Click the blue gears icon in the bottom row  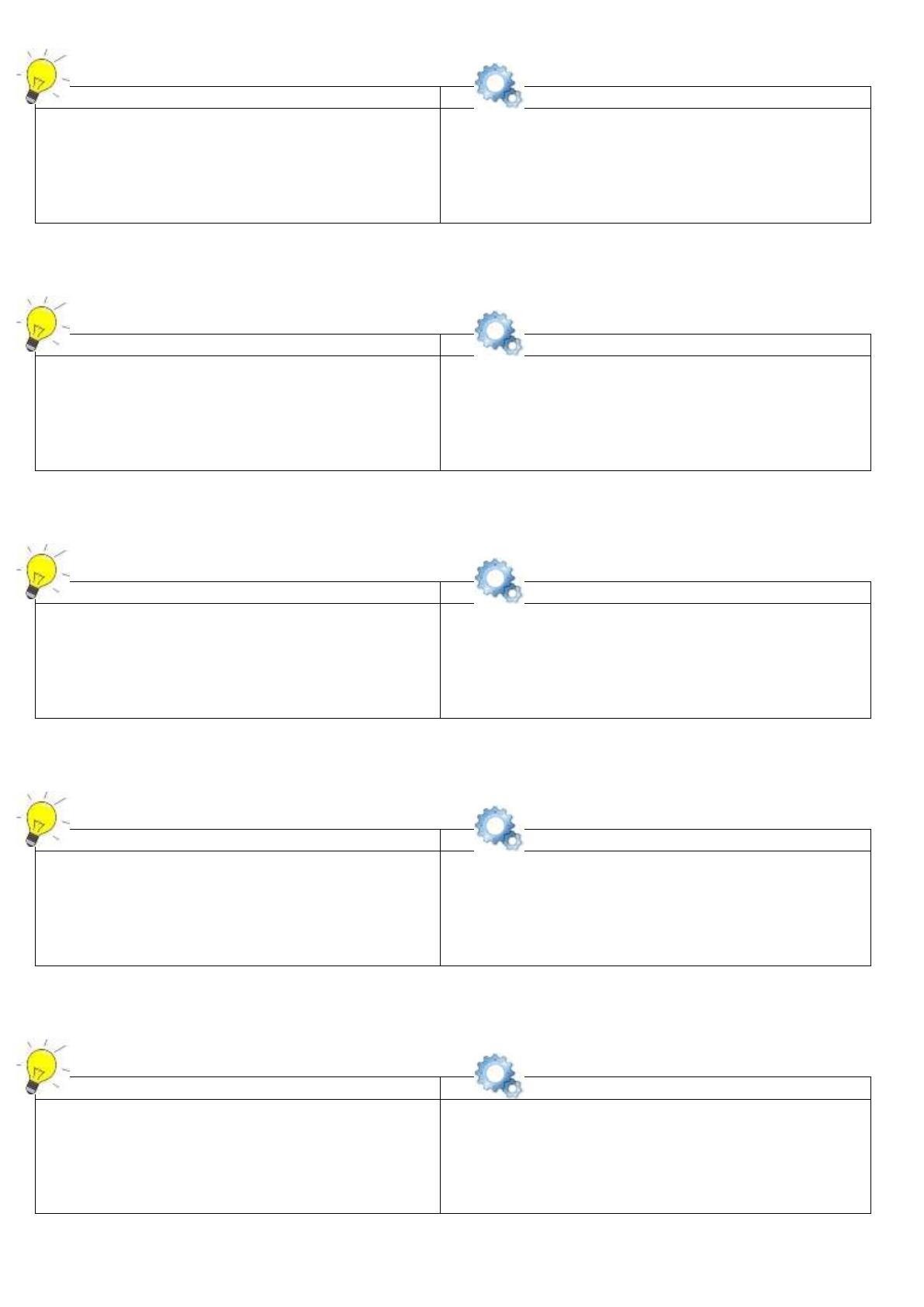click(x=498, y=1076)
